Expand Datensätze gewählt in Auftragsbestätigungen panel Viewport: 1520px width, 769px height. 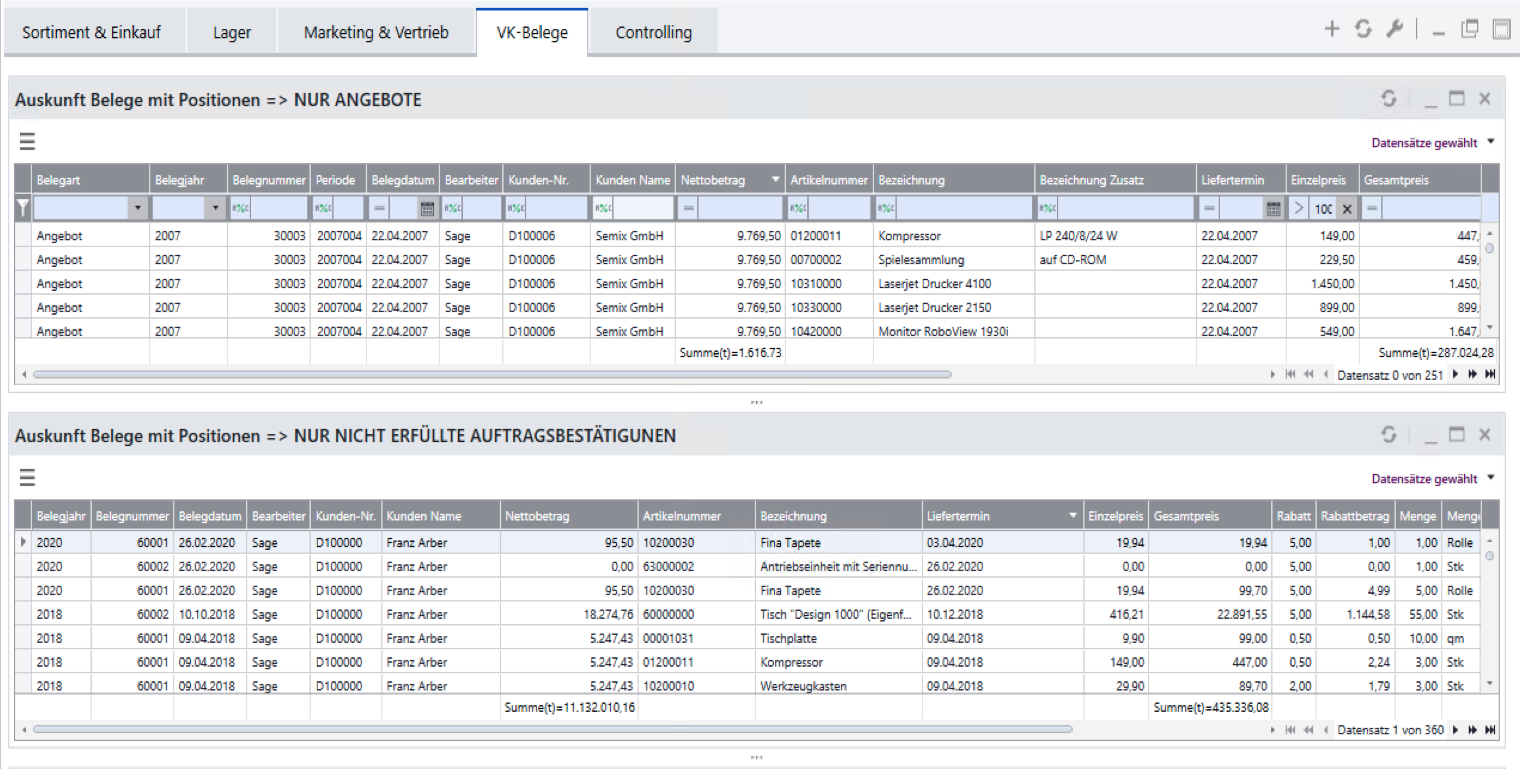1491,478
